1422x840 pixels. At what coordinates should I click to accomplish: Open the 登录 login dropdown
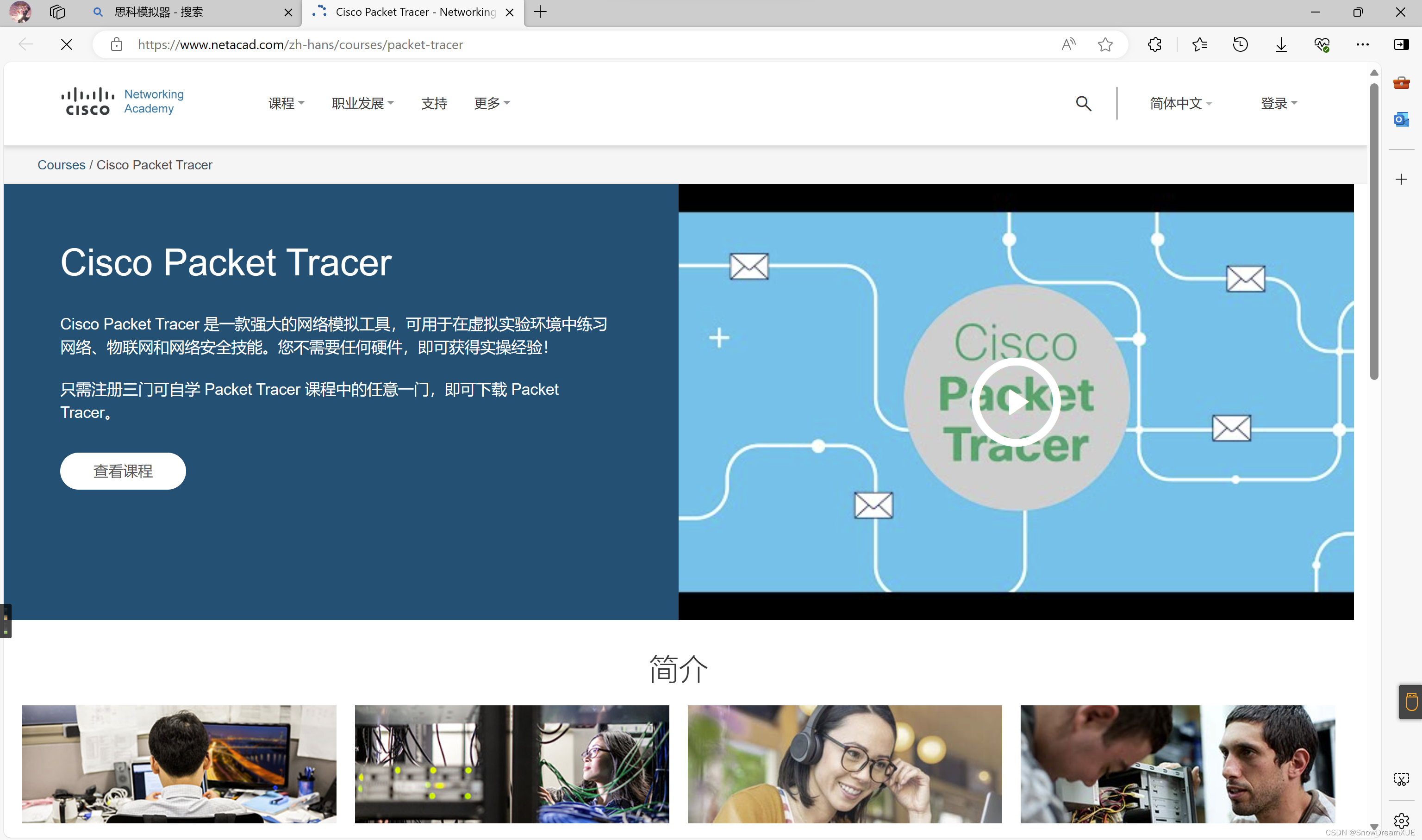(x=1278, y=104)
